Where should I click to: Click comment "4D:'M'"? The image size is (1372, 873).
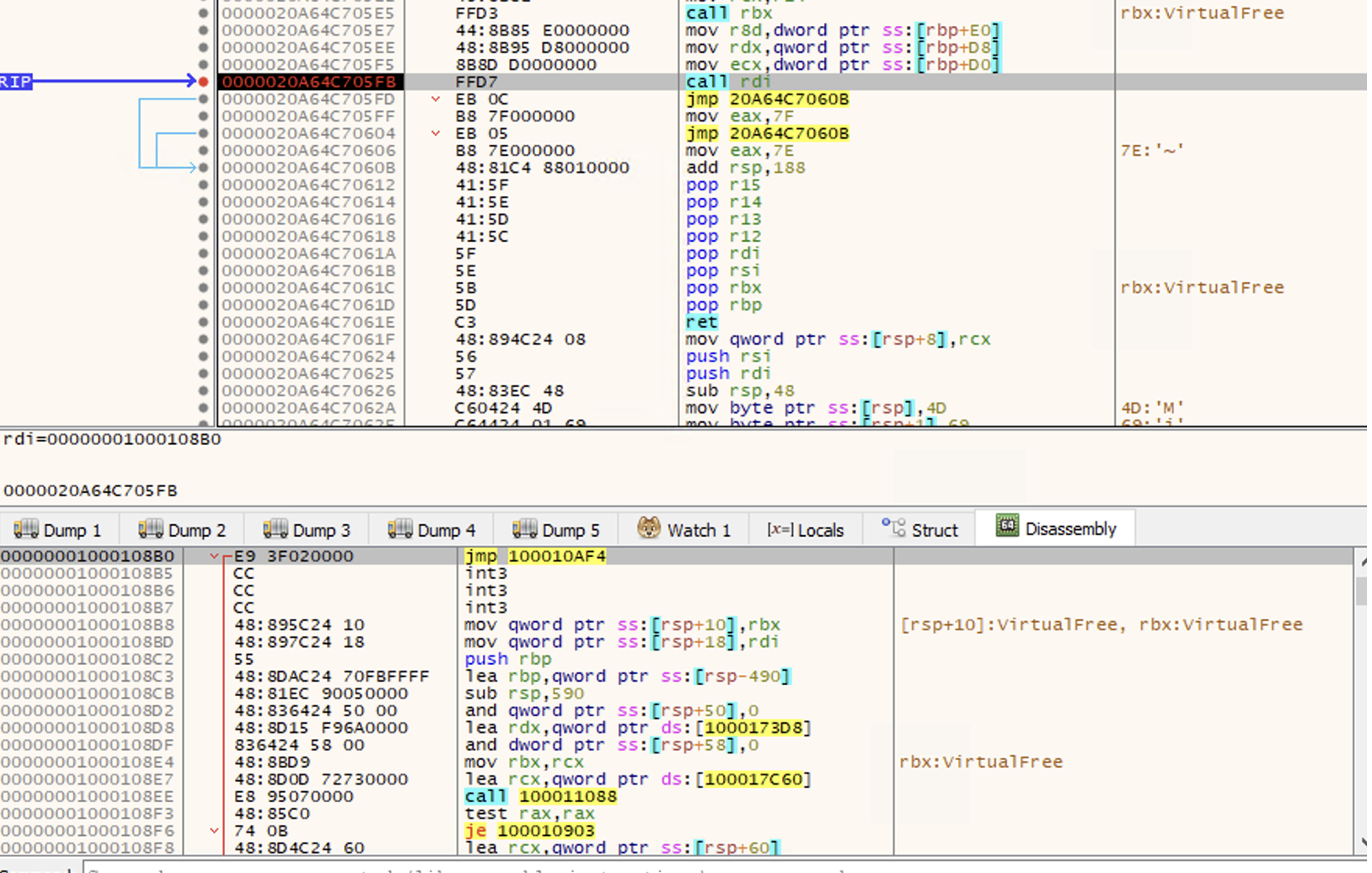pos(1152,408)
